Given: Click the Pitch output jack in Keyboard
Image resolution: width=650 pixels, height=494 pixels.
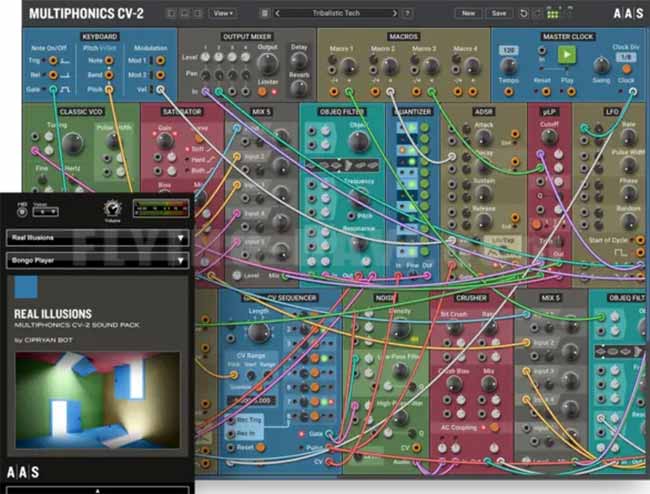Looking at the screenshot, I should 109,89.
